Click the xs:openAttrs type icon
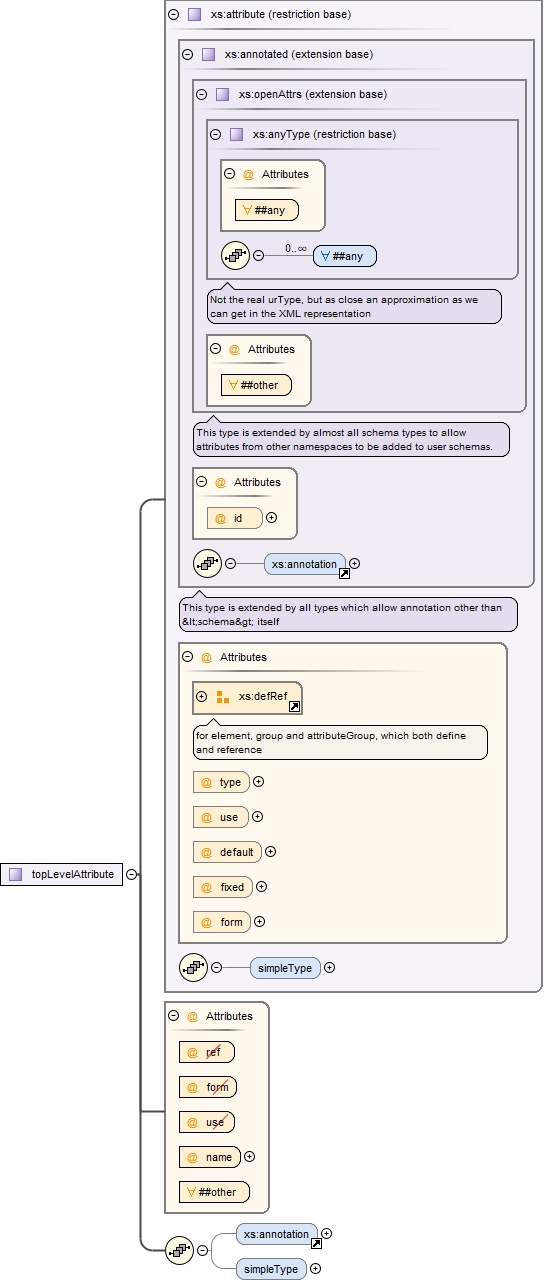This screenshot has height=1285, width=544. 222,94
